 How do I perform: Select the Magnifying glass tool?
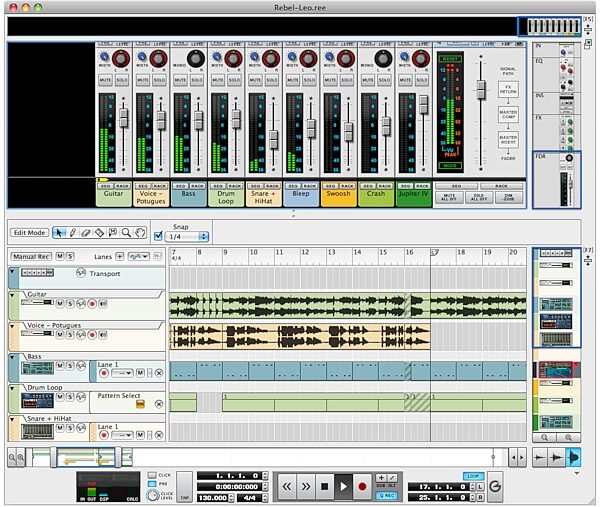[126, 233]
